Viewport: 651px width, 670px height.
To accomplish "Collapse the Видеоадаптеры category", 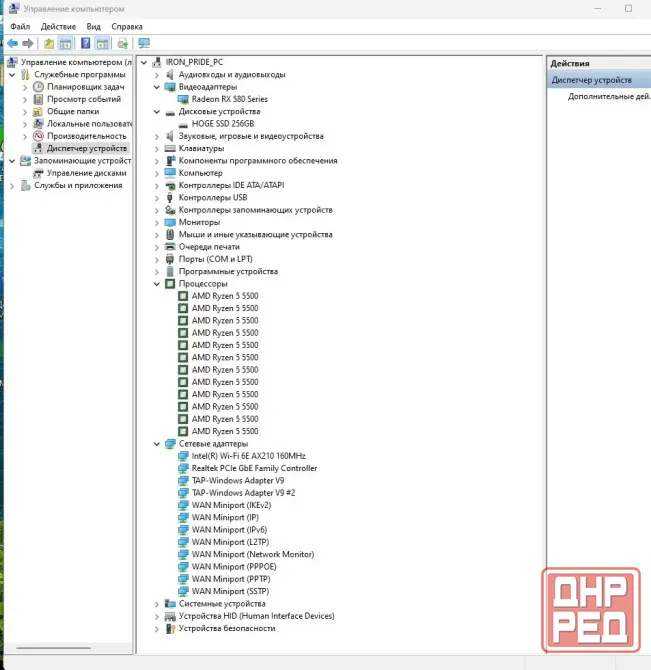I will 157,87.
